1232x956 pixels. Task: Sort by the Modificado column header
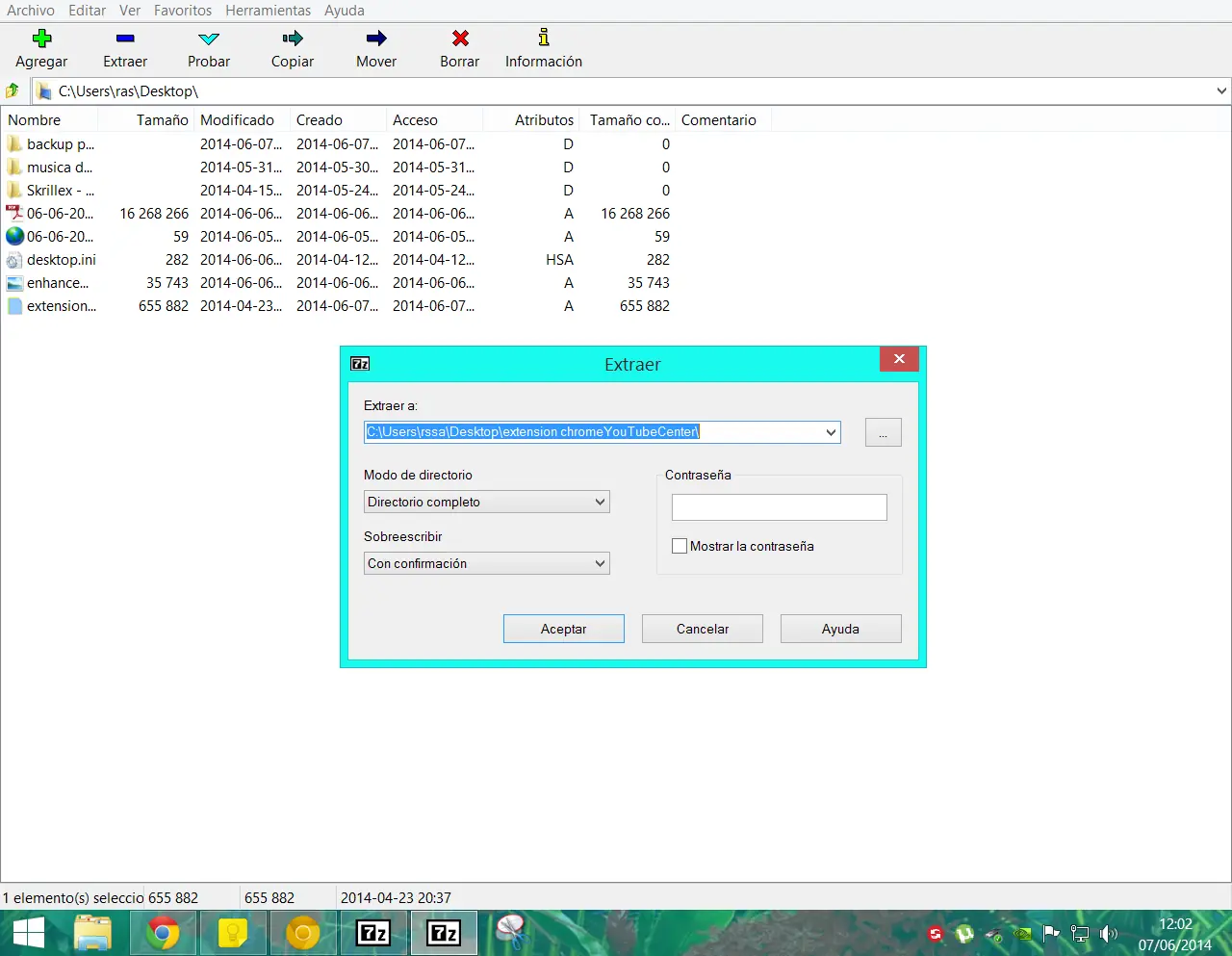(243, 120)
